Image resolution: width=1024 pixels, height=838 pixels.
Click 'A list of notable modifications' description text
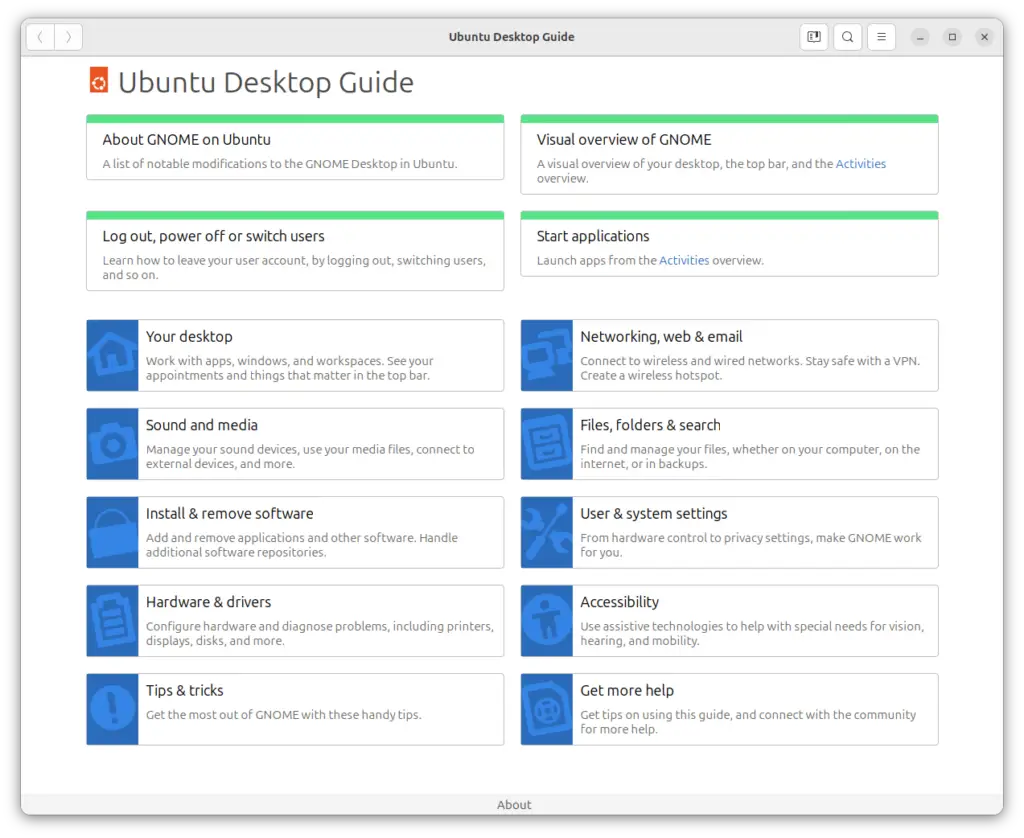pos(280,164)
